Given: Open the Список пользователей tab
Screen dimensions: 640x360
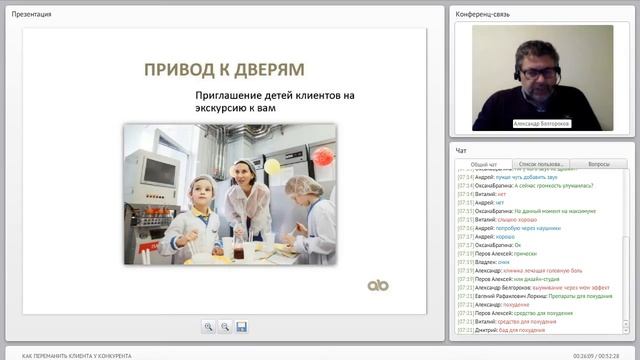Looking at the screenshot, I should pyautogui.click(x=541, y=164).
